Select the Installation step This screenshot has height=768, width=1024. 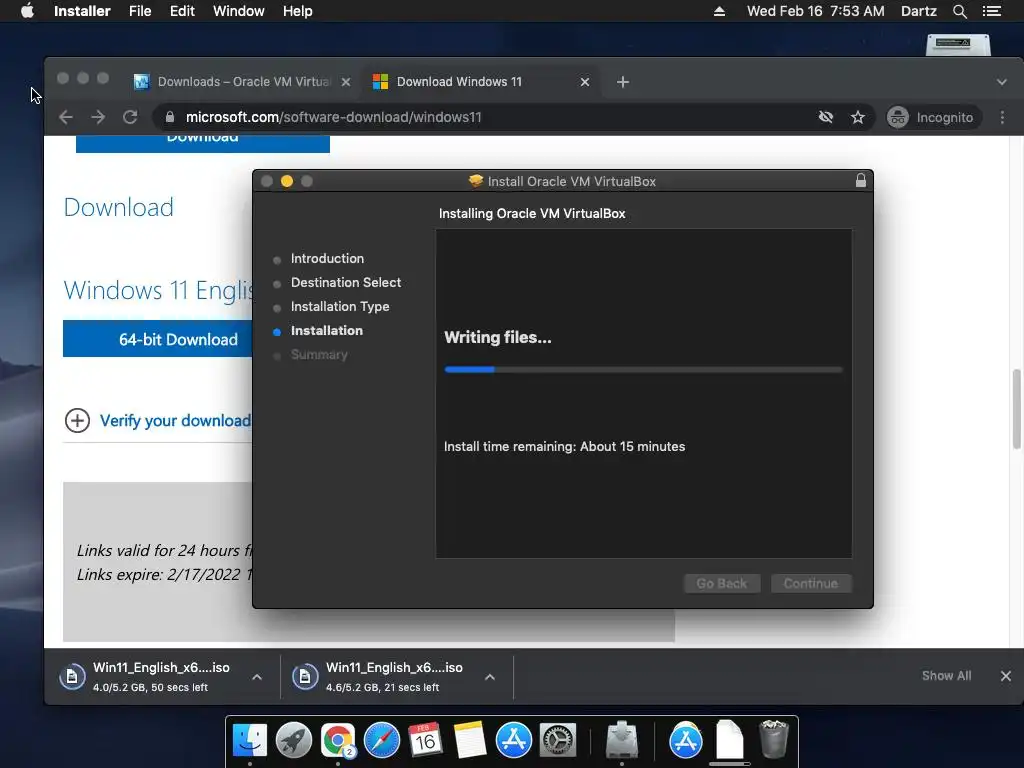(327, 331)
